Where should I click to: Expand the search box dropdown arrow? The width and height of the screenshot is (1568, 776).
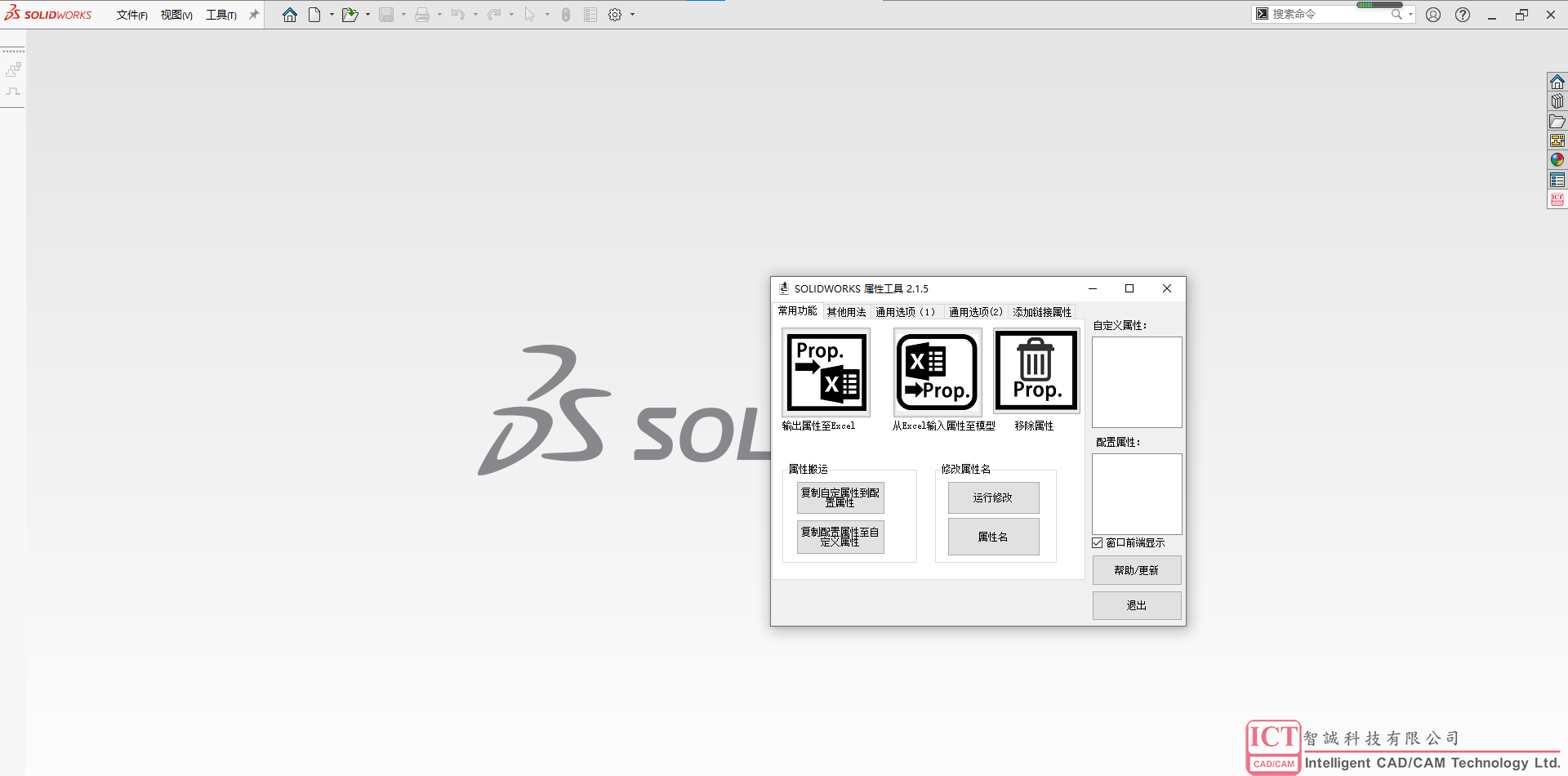tap(1410, 14)
